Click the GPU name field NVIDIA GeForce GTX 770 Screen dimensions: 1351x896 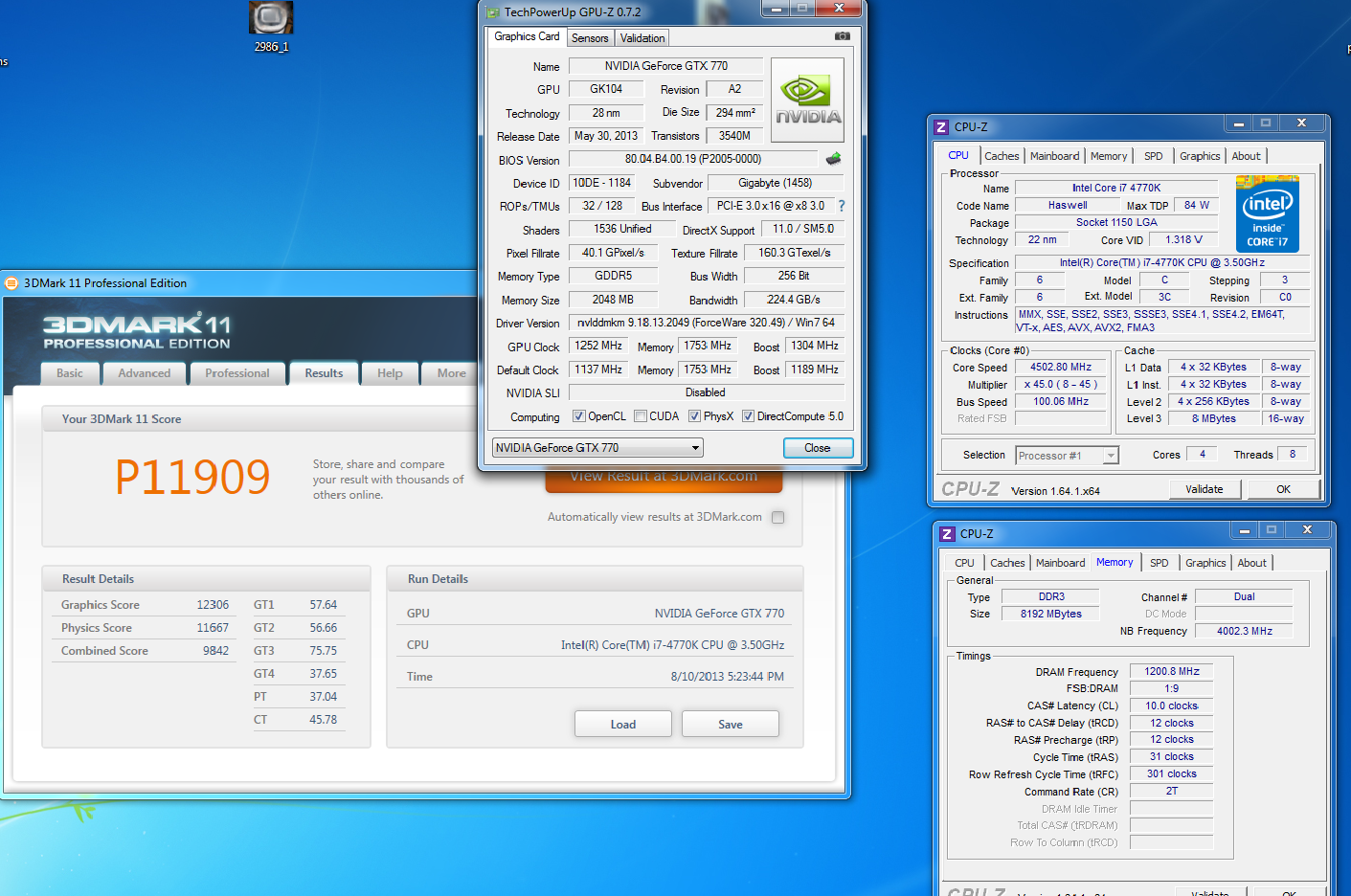tap(666, 66)
